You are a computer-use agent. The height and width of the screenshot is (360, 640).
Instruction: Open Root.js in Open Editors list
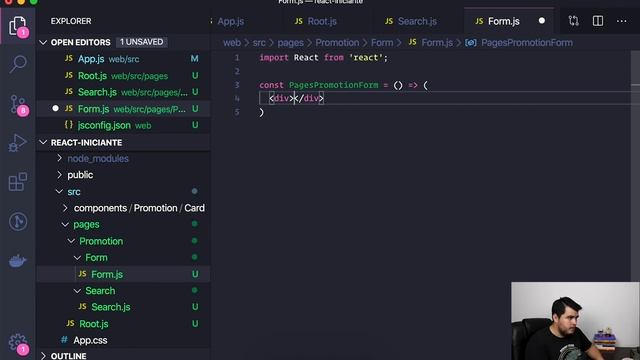coord(123,76)
